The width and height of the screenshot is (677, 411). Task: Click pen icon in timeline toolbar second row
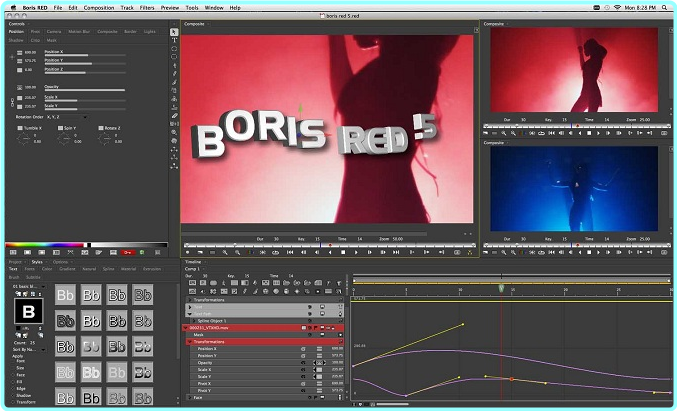coord(245,291)
